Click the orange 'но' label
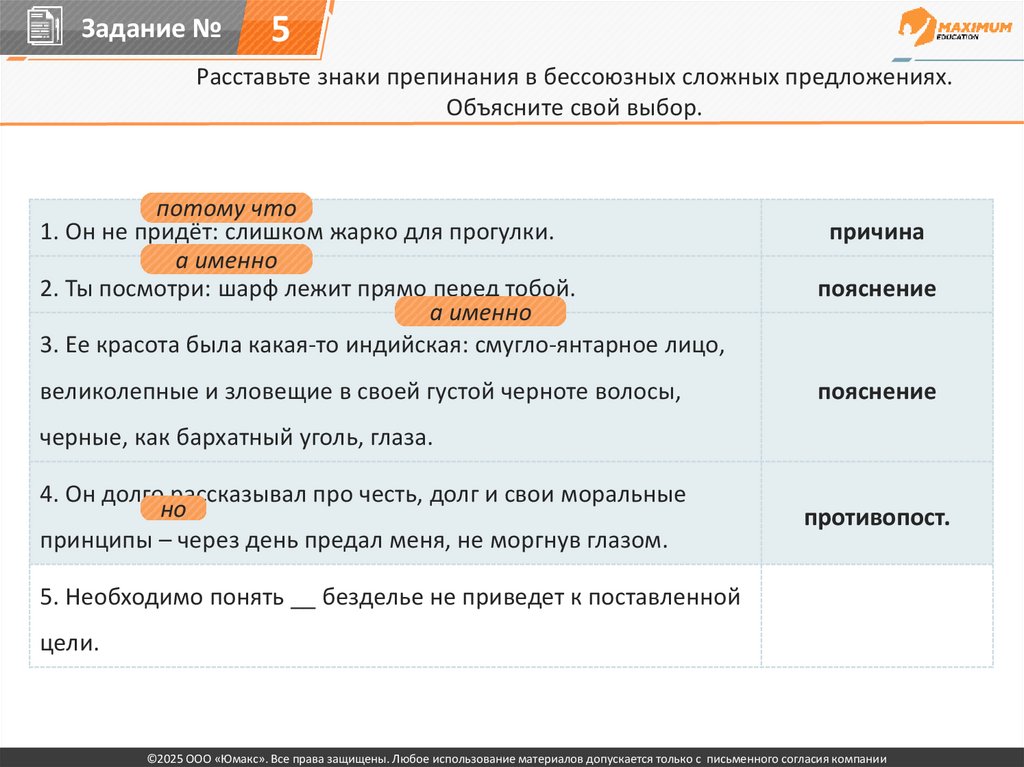This screenshot has width=1024, height=767. (174, 509)
